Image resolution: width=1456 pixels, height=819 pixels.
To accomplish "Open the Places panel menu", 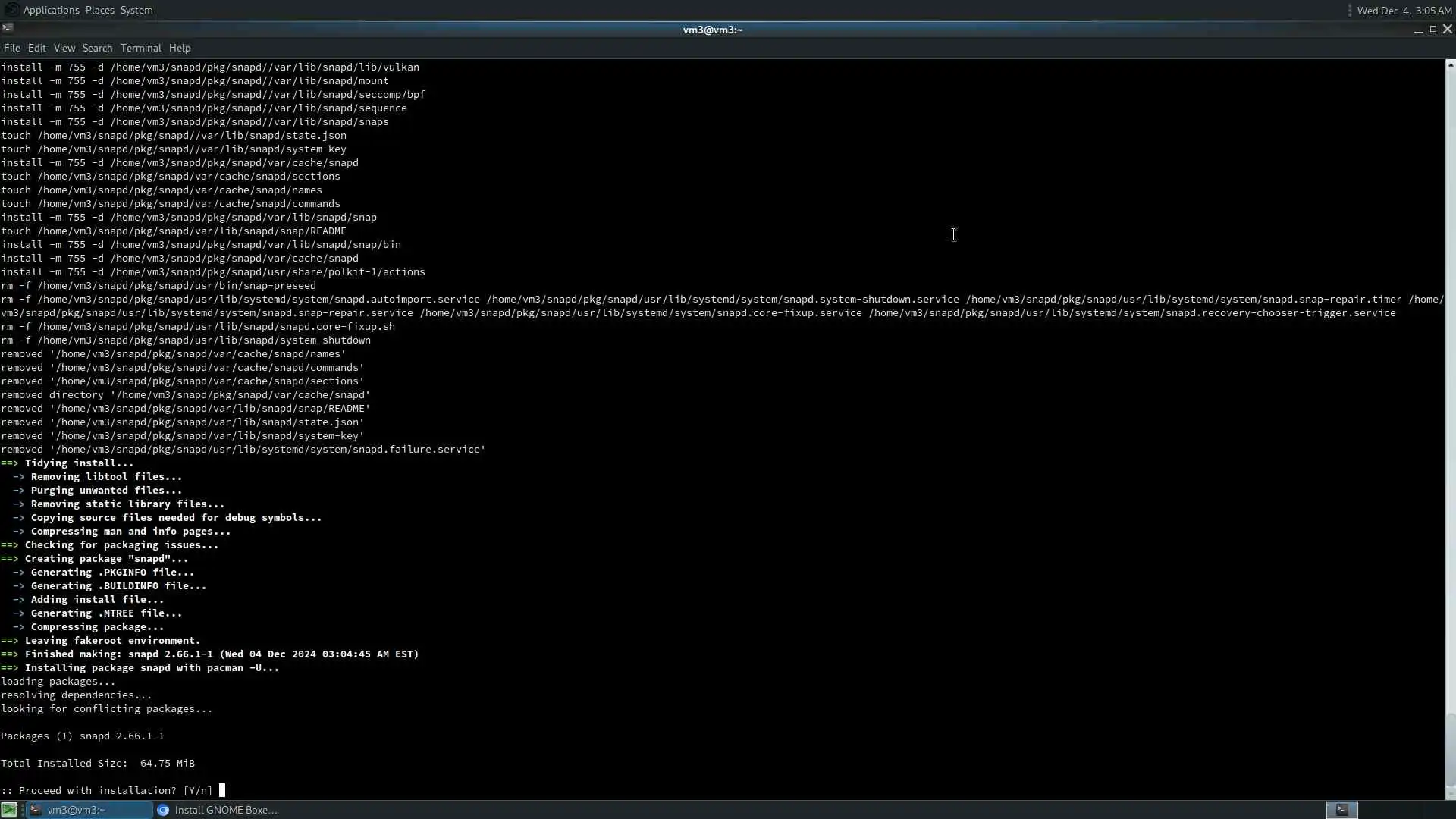I will [99, 10].
